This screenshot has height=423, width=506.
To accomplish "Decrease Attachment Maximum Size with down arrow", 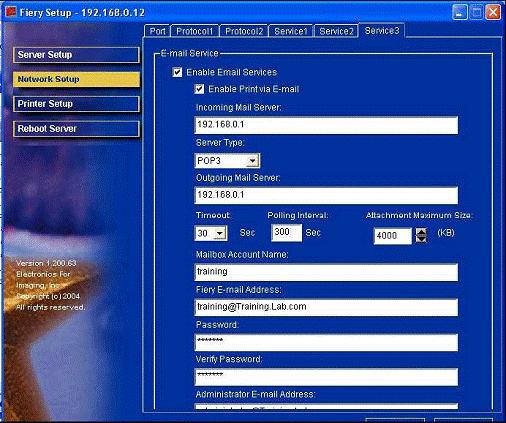I will tap(421, 239).
